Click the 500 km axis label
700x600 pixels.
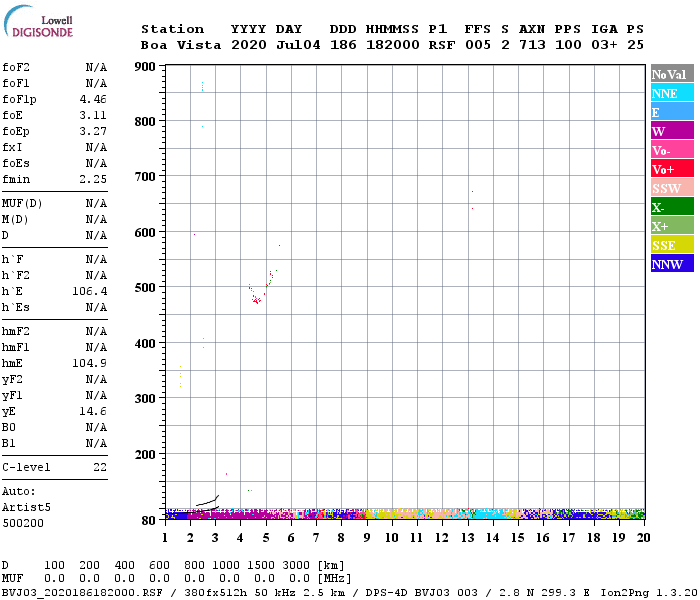[x=145, y=288]
